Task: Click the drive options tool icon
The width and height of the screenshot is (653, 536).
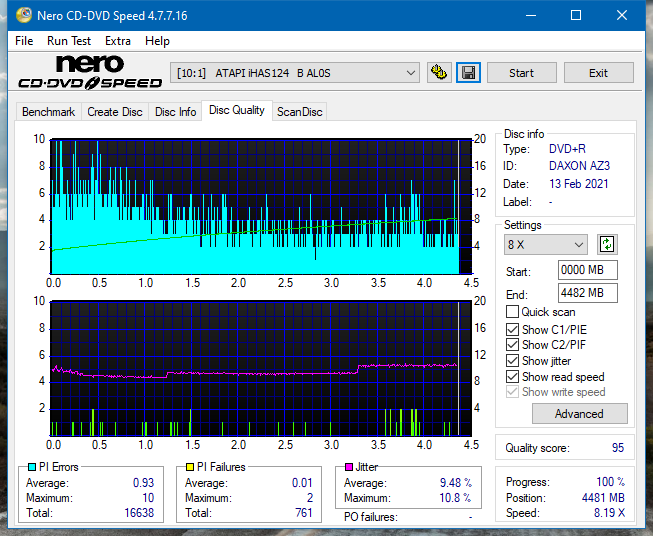Action: click(439, 73)
